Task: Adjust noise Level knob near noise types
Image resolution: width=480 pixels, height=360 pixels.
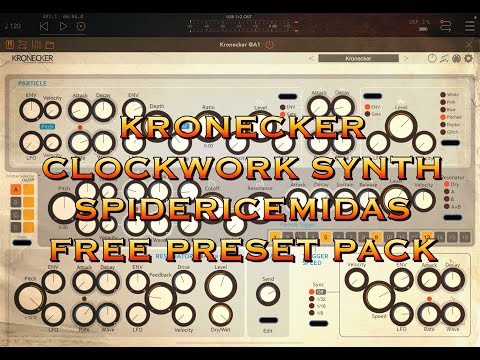Action: [401, 127]
